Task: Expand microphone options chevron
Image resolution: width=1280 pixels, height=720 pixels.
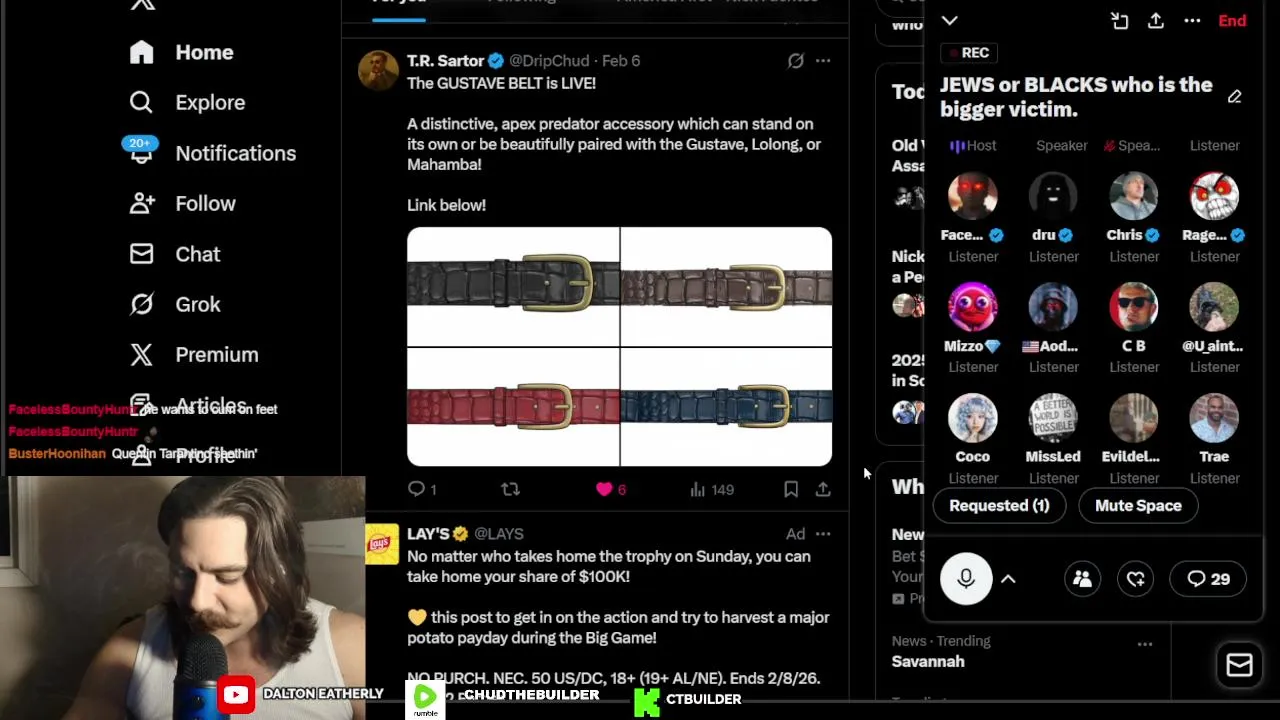Action: [1008, 579]
